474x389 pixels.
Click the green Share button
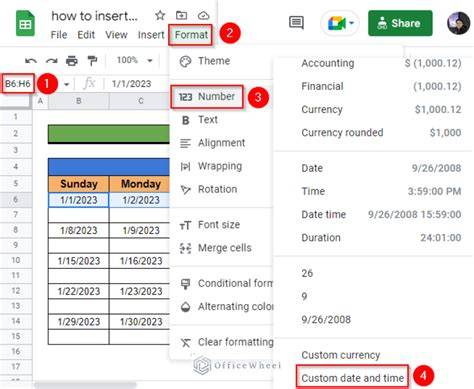400,23
